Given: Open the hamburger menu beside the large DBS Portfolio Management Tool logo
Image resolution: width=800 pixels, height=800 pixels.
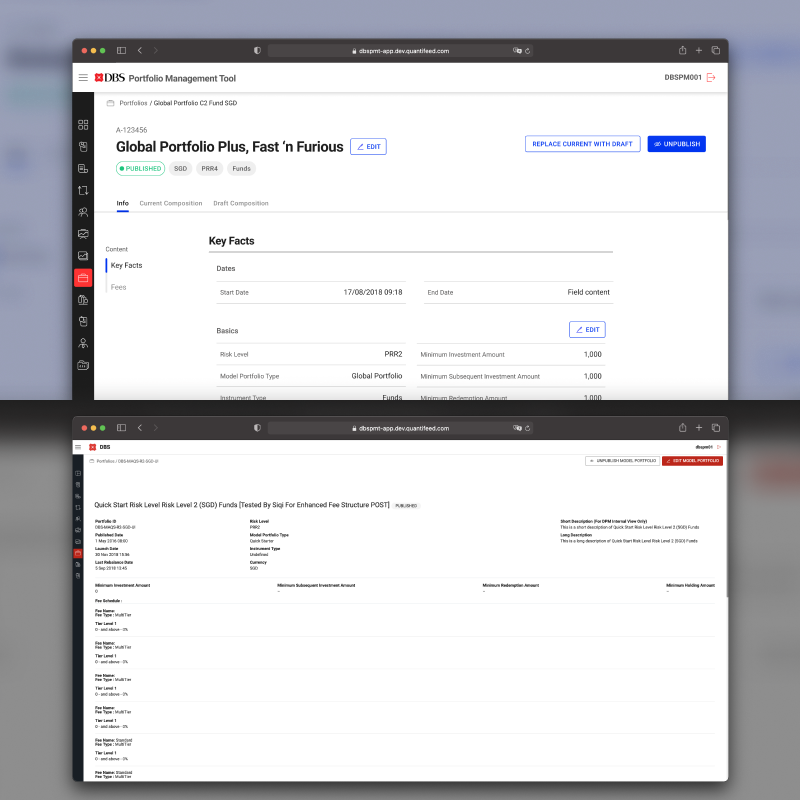Looking at the screenshot, I should [83, 77].
